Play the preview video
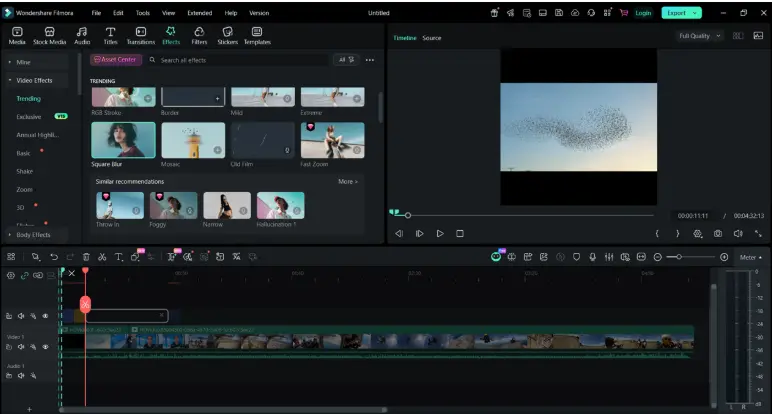Viewport: 772px width, 414px height. point(440,233)
